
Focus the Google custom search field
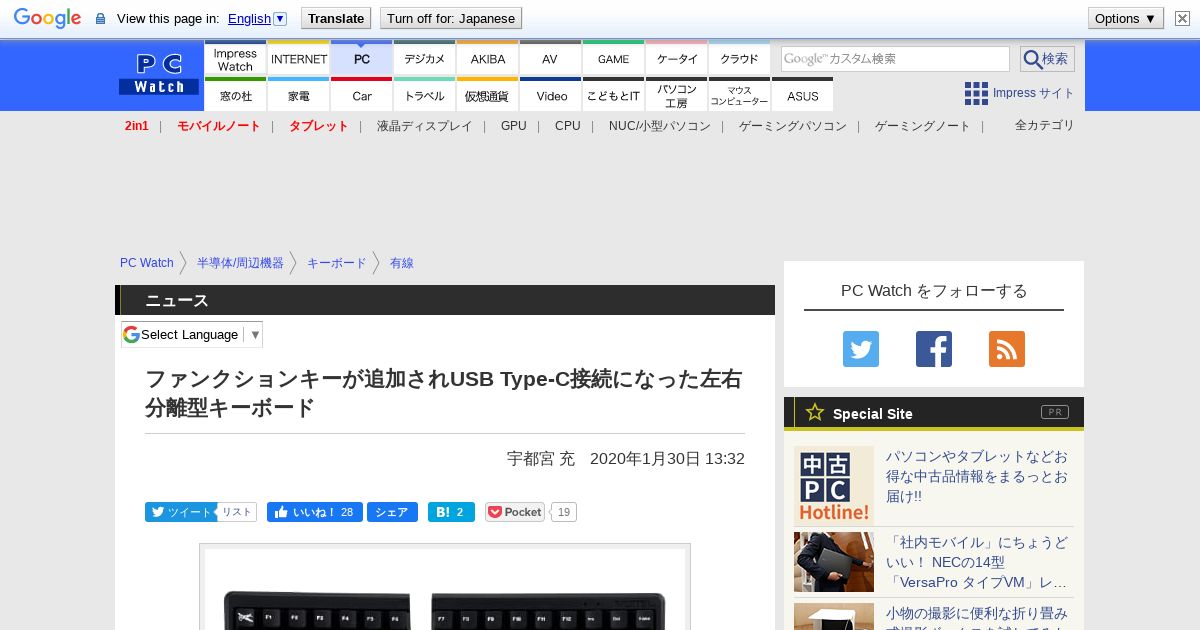point(895,59)
